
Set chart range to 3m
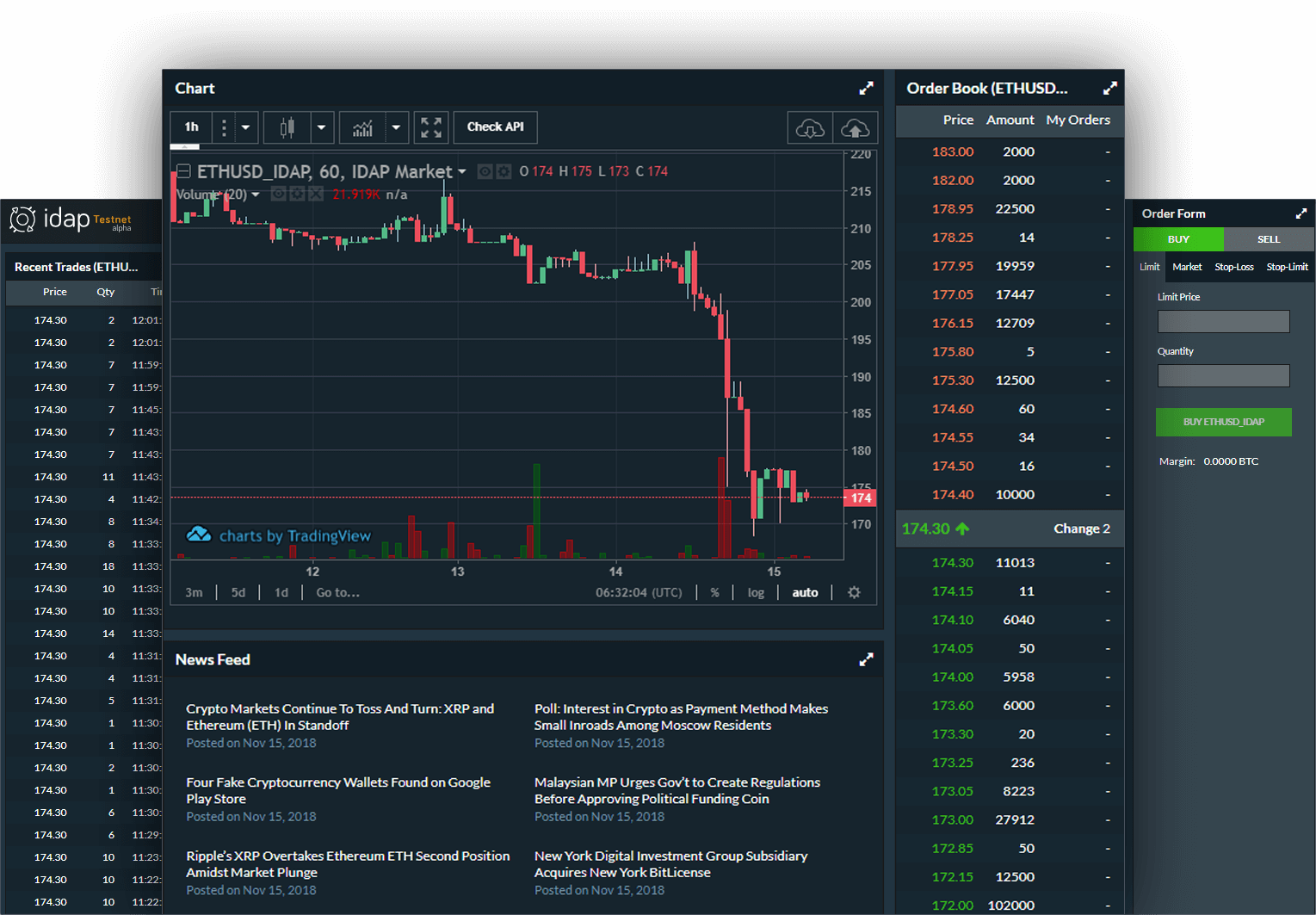(195, 592)
